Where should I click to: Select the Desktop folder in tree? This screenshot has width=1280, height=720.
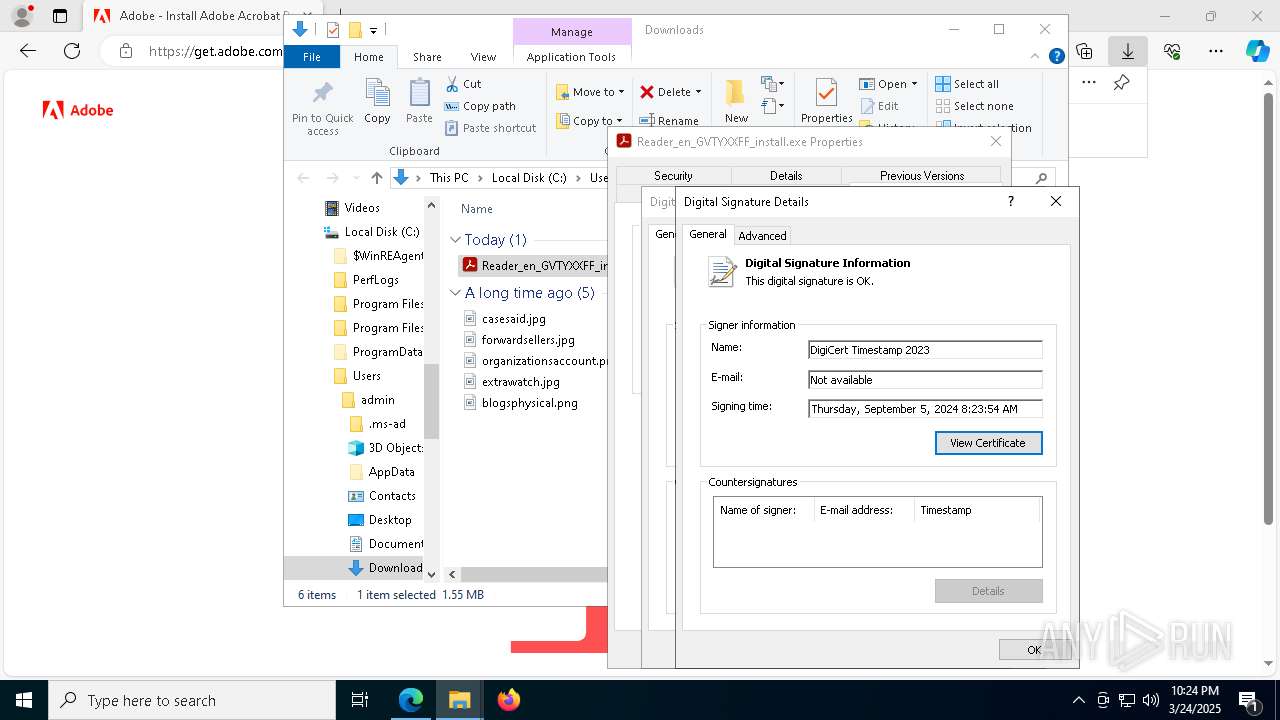(x=379, y=520)
